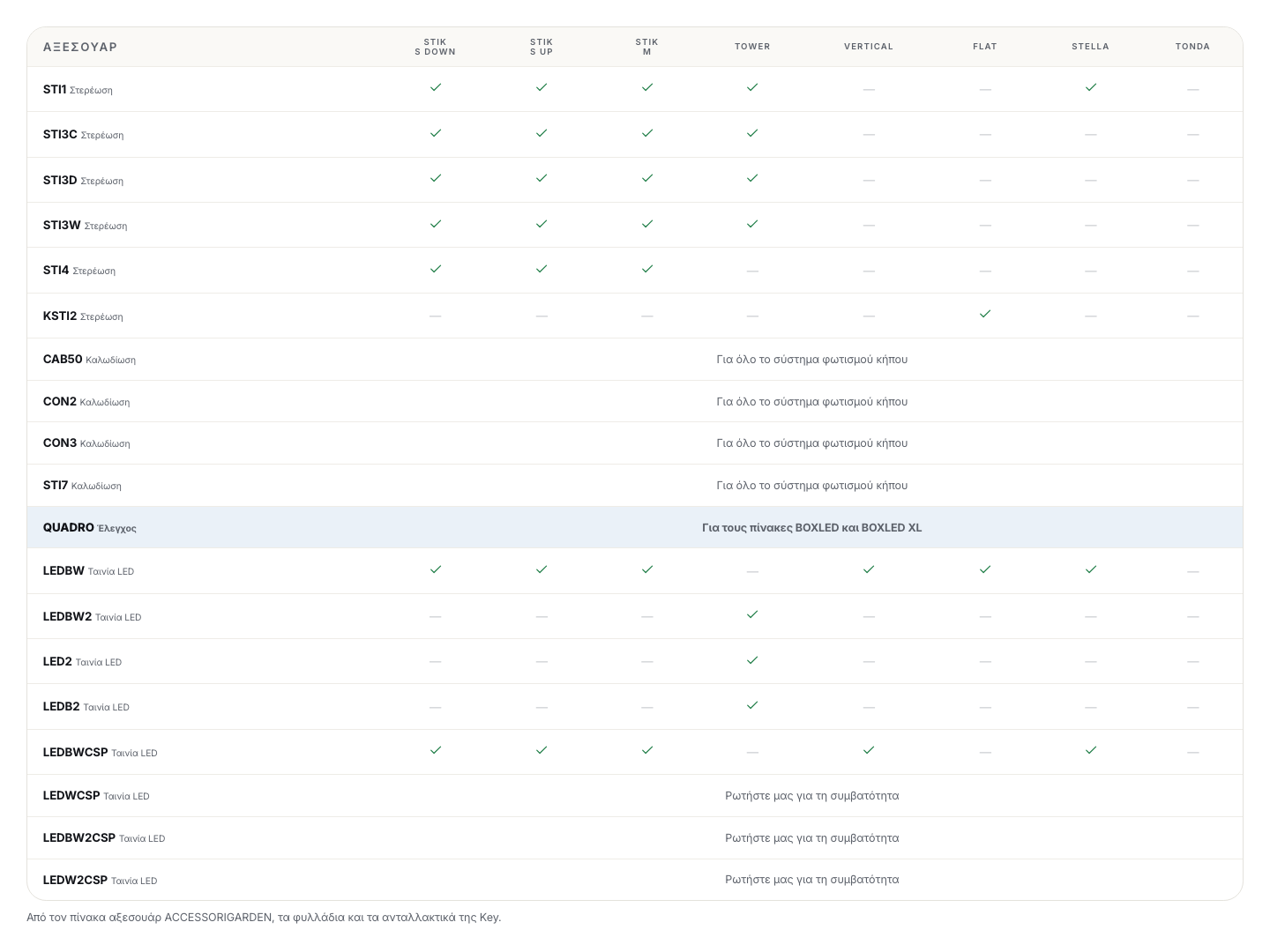Click the STI1 dash under TONDA column

click(x=1193, y=89)
